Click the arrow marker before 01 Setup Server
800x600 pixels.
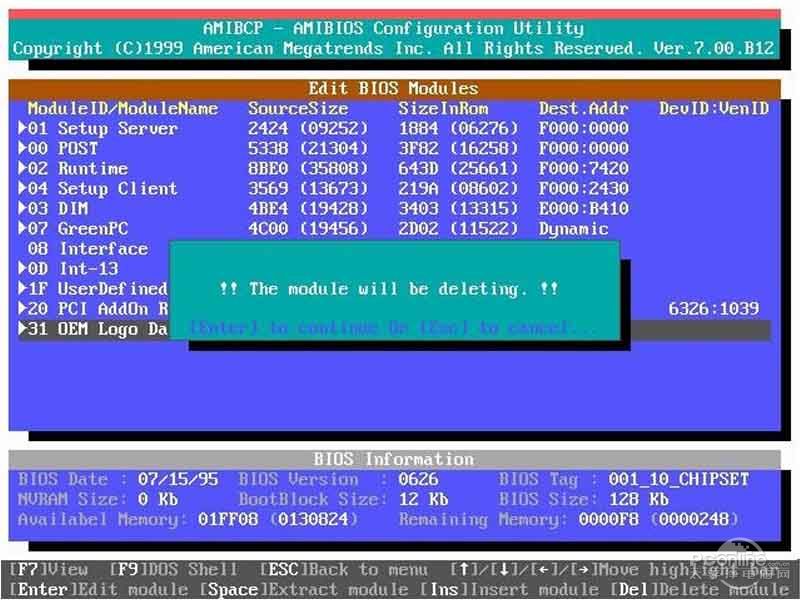(22, 128)
